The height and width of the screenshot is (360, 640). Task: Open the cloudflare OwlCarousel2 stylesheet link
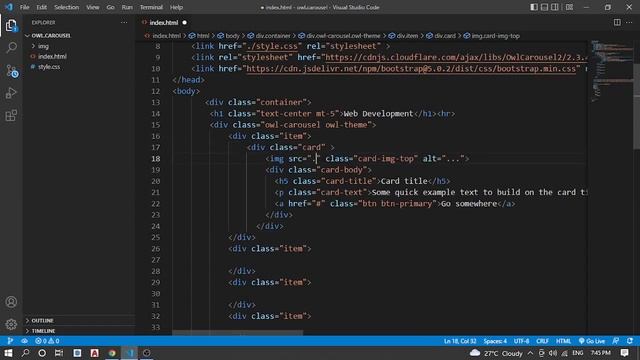coord(456,58)
